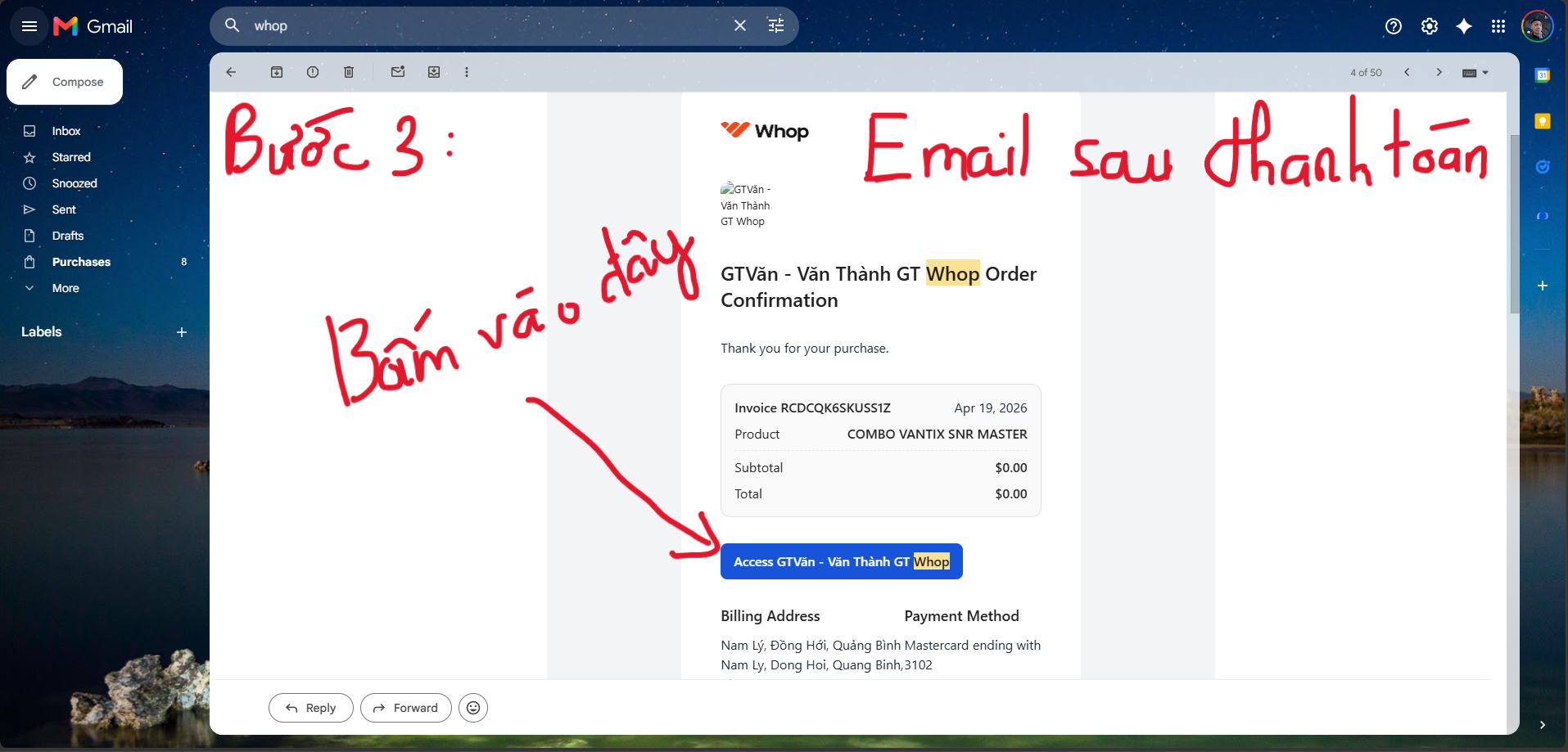The height and width of the screenshot is (752, 1568).
Task: Go to the newer email arrow
Action: [x=1407, y=72]
